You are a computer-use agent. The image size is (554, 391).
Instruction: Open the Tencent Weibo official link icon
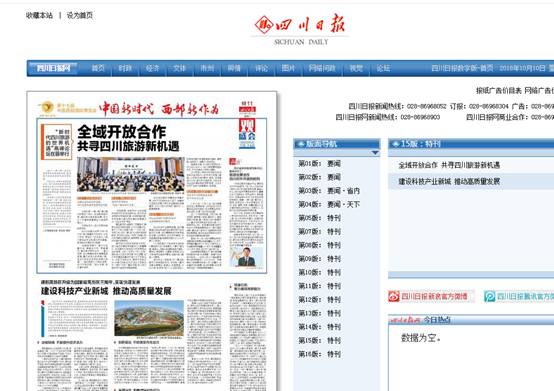coord(489,296)
